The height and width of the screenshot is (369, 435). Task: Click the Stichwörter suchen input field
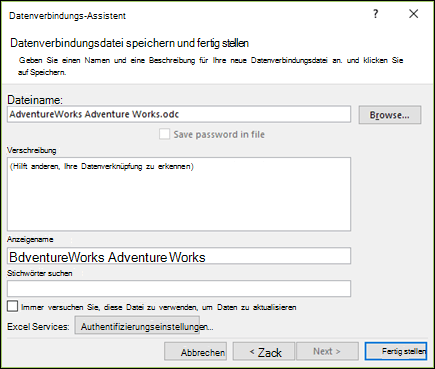click(x=179, y=289)
